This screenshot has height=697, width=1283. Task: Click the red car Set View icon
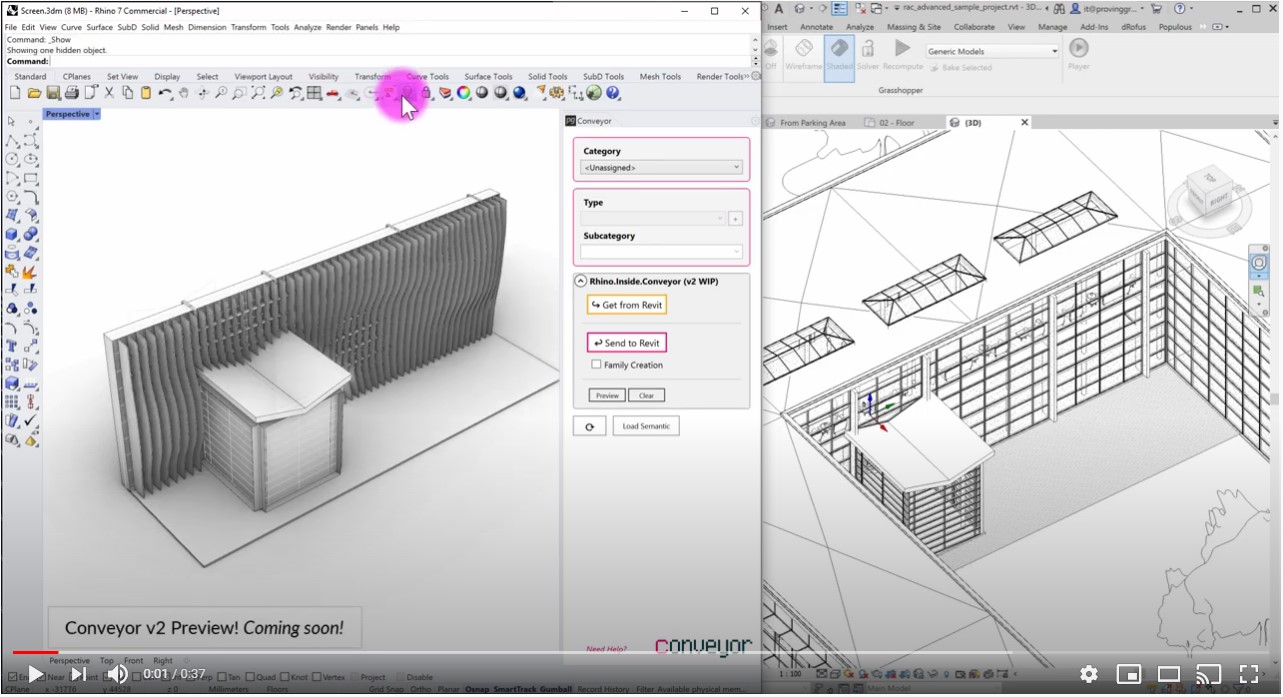(333, 93)
